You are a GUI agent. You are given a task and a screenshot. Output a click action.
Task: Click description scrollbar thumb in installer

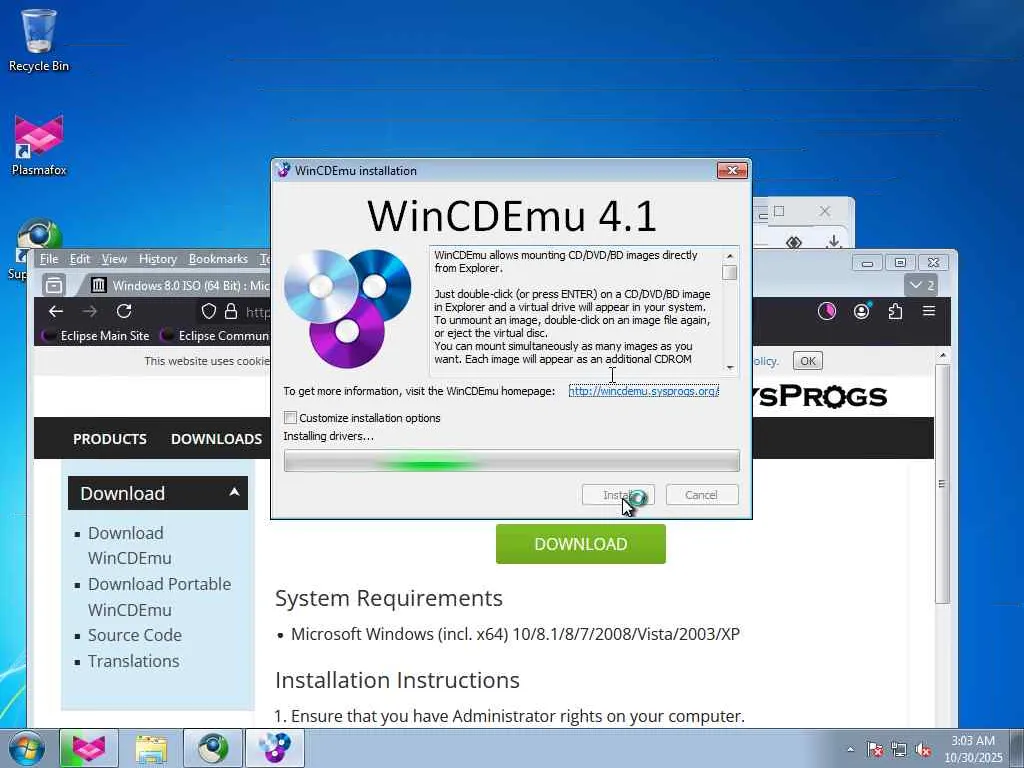point(730,272)
